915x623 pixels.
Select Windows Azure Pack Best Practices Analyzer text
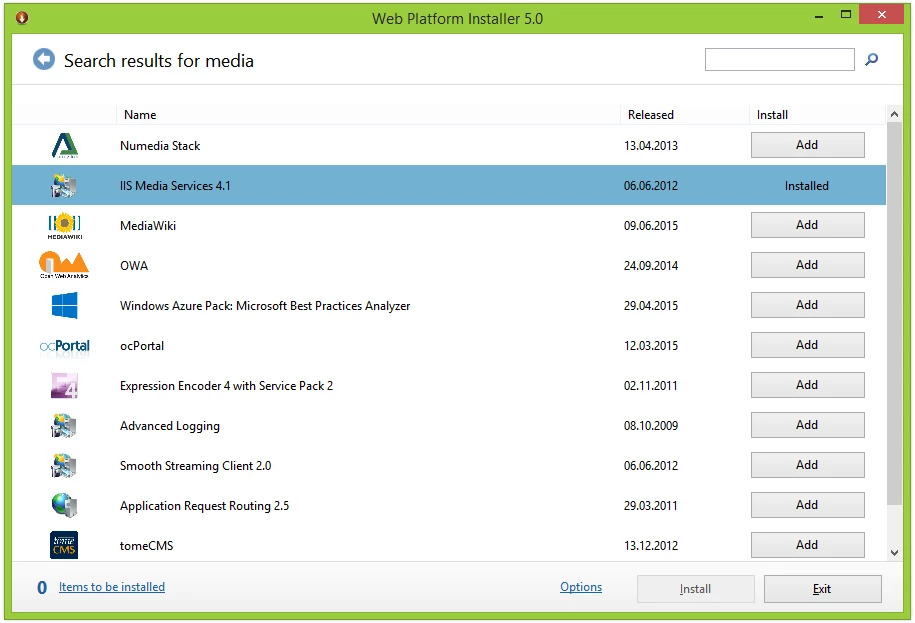[x=265, y=306]
